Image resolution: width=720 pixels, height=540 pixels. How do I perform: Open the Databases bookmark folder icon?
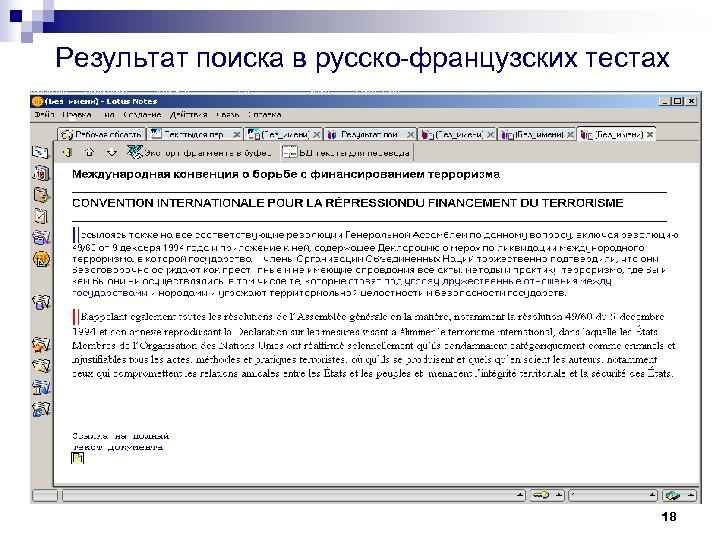tap(41, 302)
